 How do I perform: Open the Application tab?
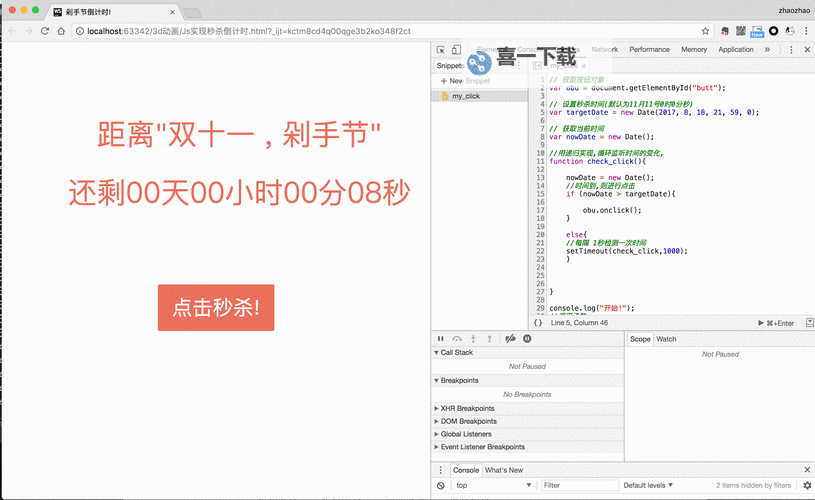click(735, 49)
